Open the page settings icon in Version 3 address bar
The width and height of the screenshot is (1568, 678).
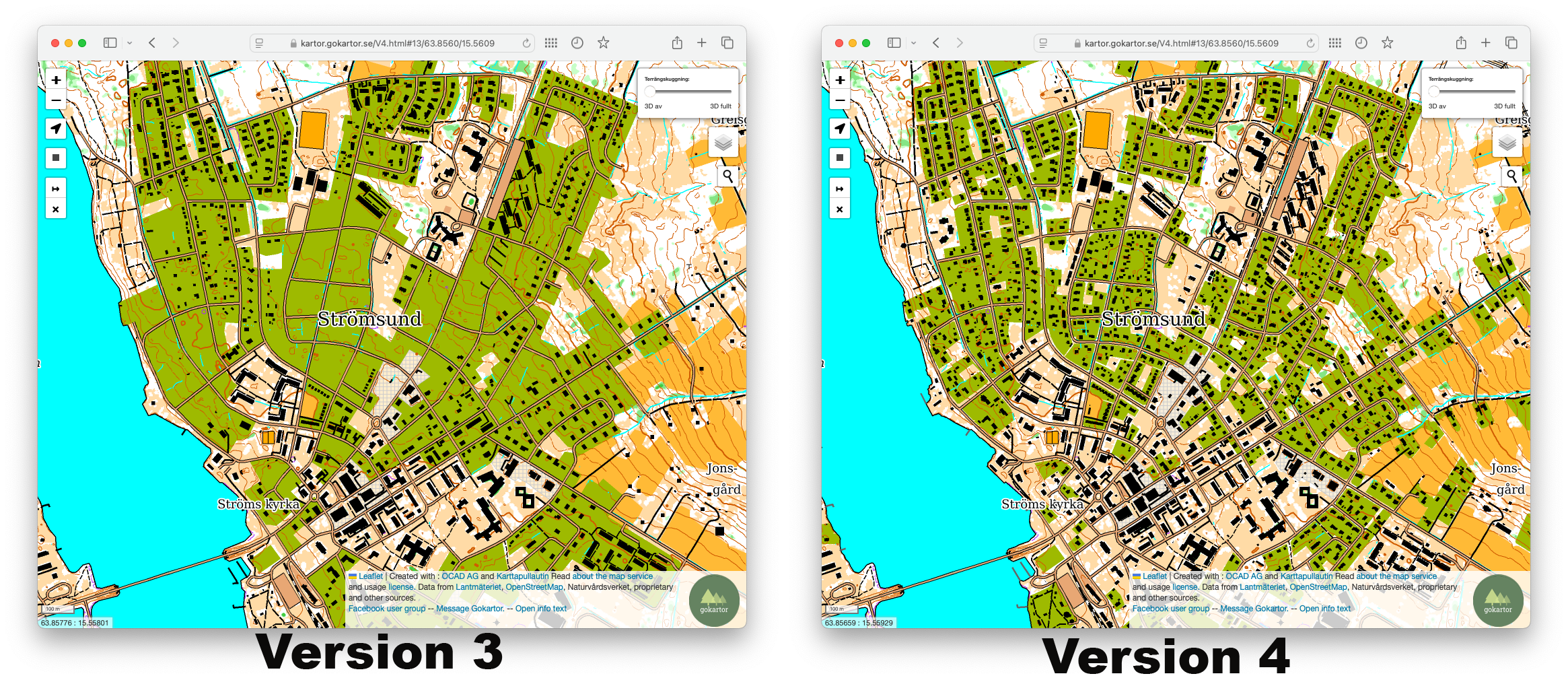[x=259, y=43]
